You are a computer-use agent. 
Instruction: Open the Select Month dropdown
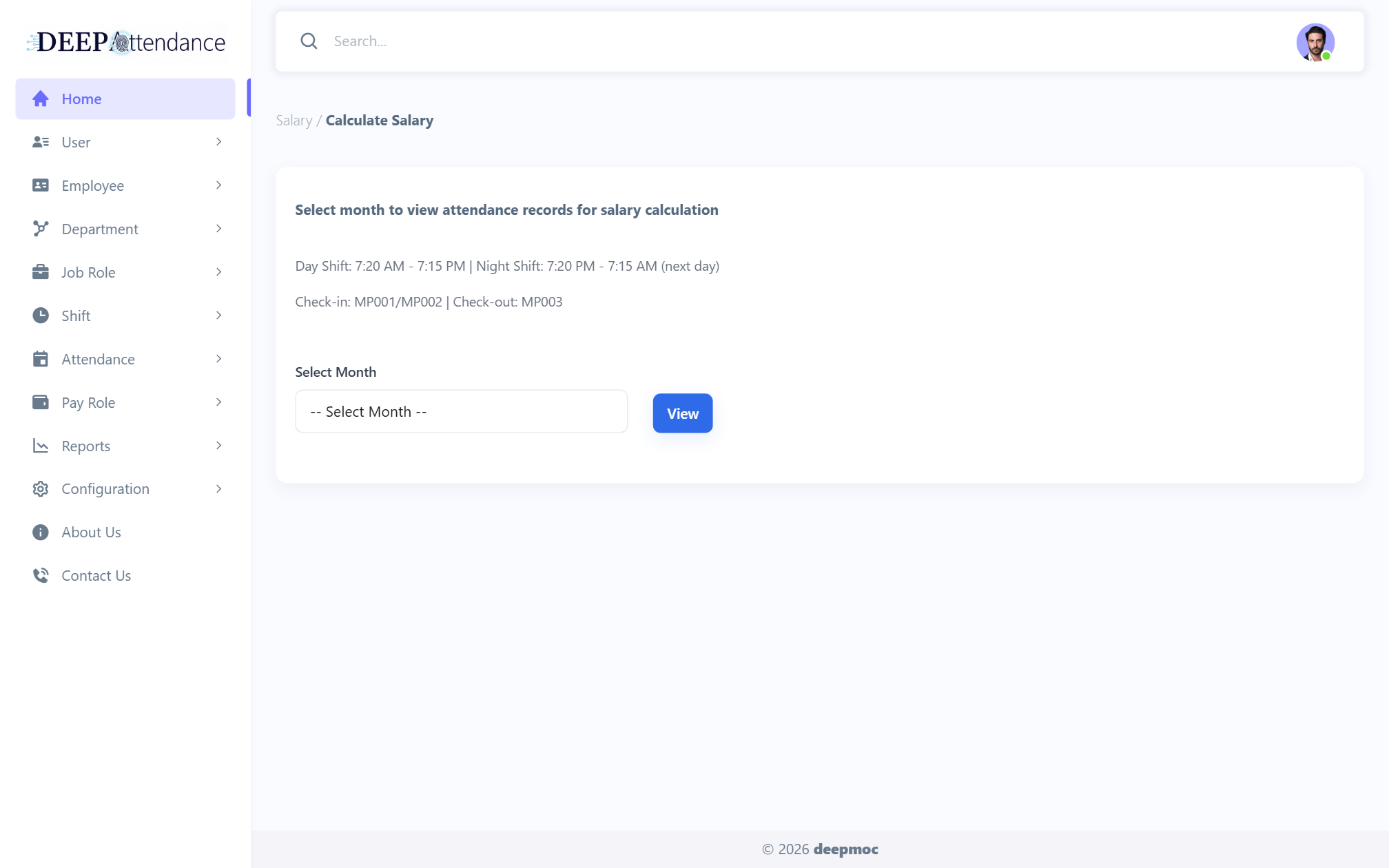(x=461, y=411)
